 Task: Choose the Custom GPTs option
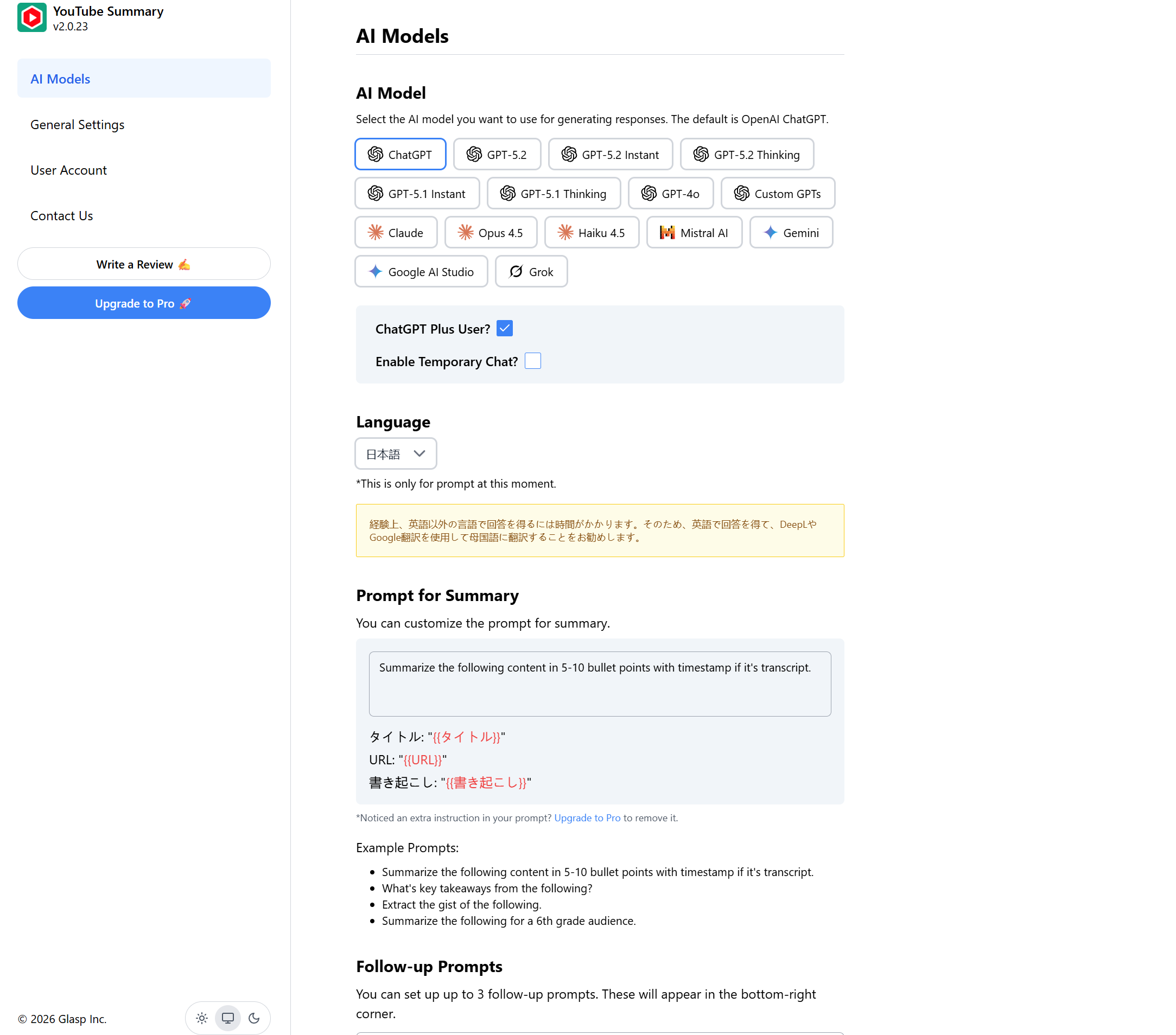777,193
